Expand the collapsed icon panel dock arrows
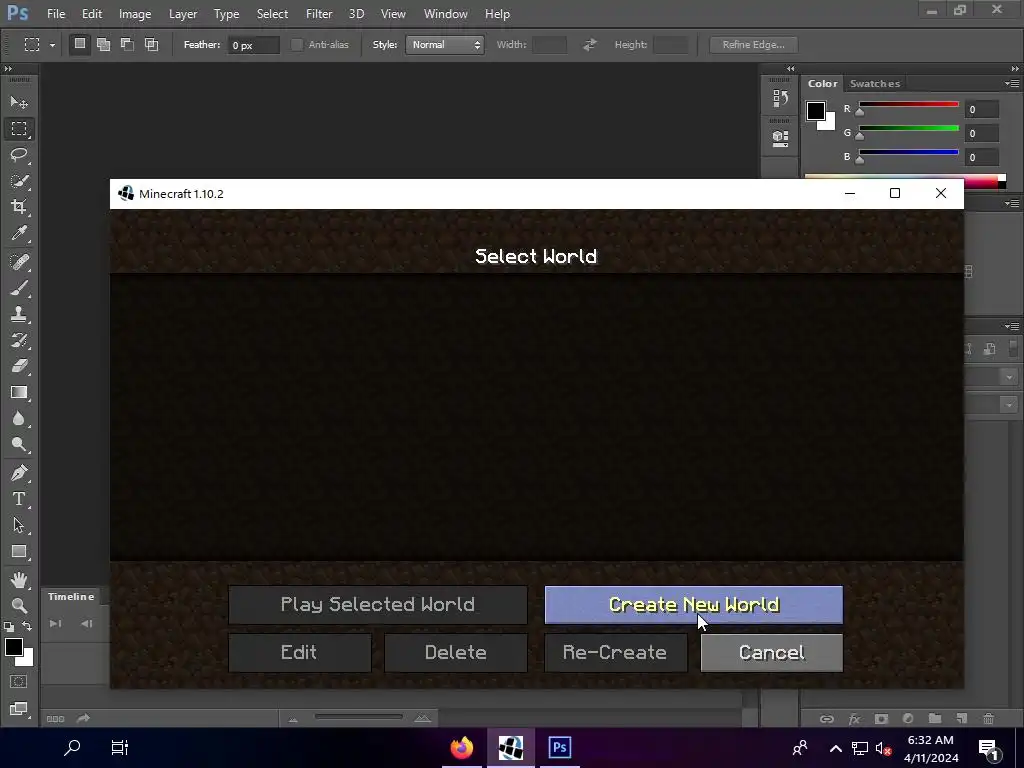Image resolution: width=1024 pixels, height=768 pixels. pyautogui.click(x=791, y=69)
